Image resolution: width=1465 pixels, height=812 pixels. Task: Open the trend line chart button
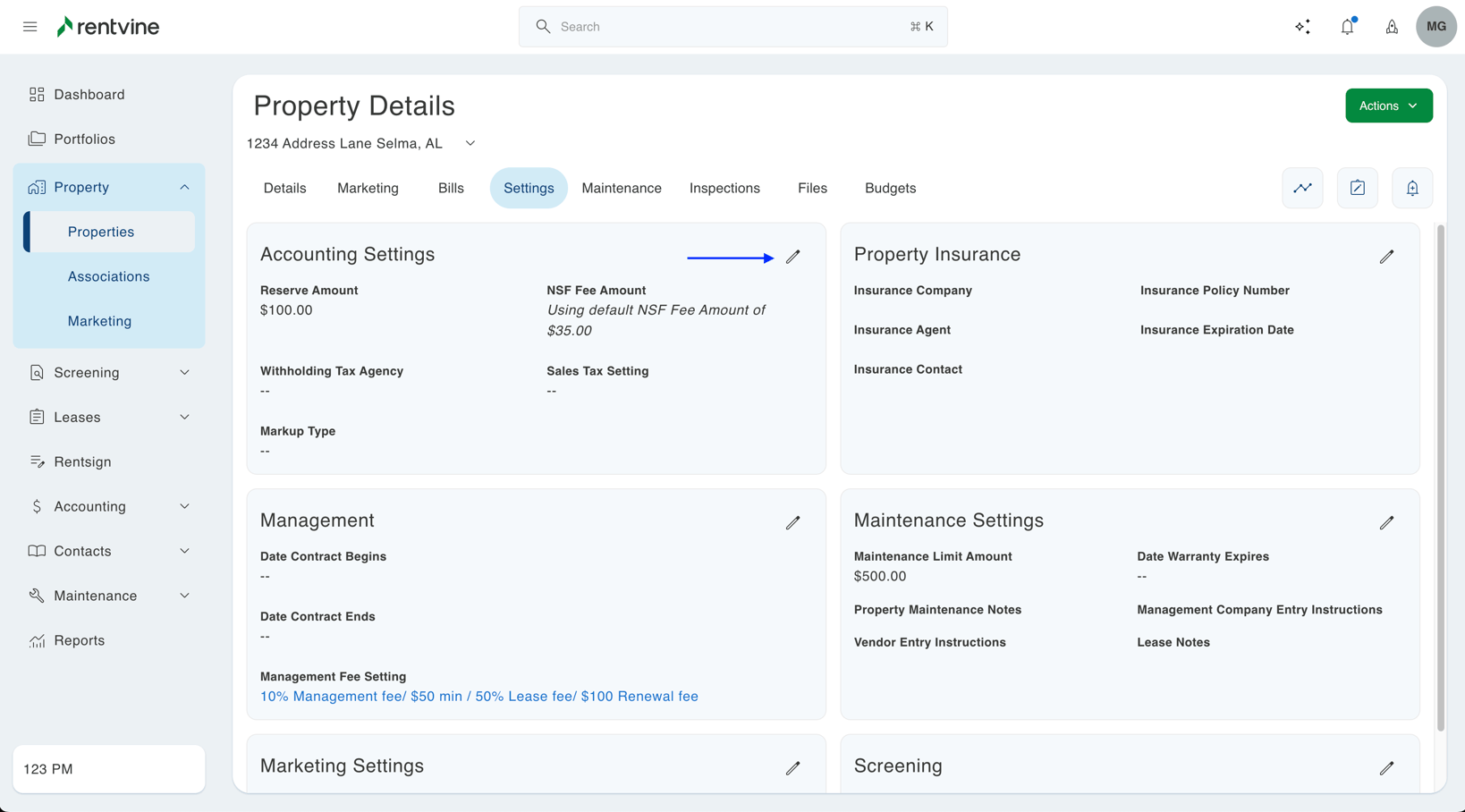click(1302, 188)
